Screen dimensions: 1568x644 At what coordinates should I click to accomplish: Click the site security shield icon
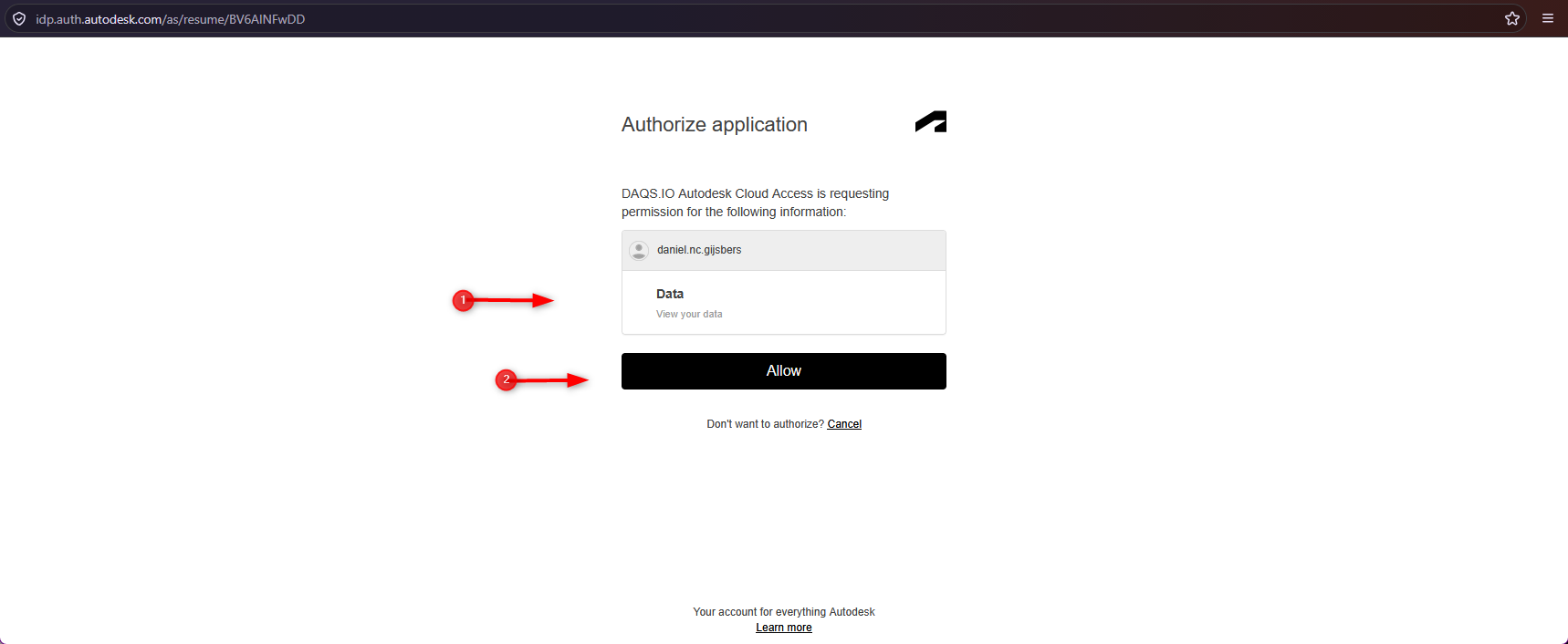(x=19, y=19)
